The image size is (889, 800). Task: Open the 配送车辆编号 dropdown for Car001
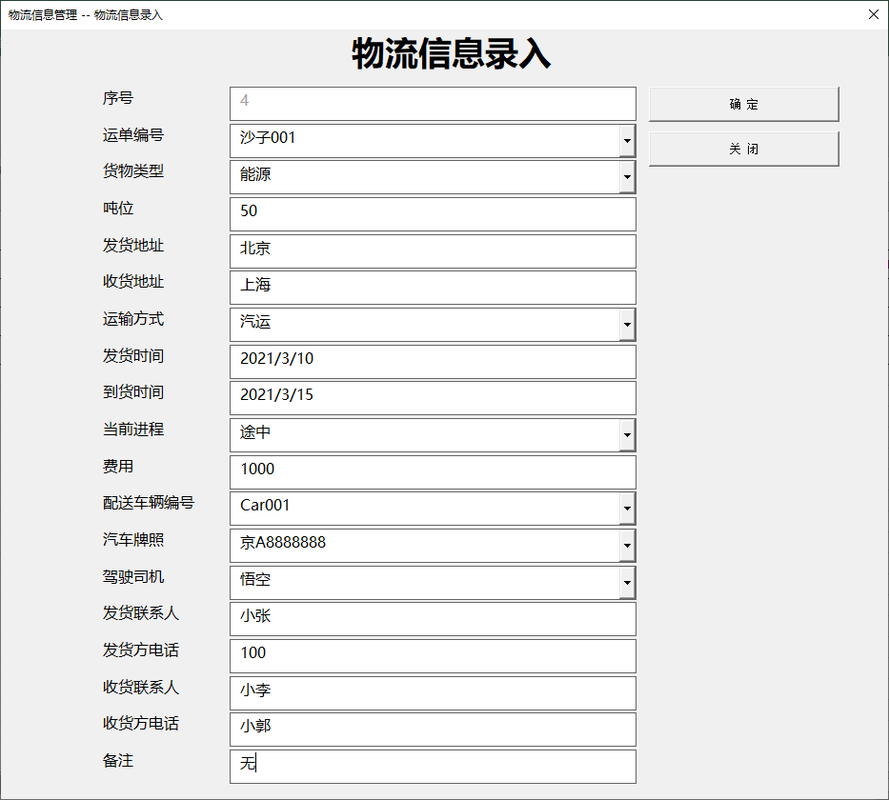pyautogui.click(x=628, y=509)
